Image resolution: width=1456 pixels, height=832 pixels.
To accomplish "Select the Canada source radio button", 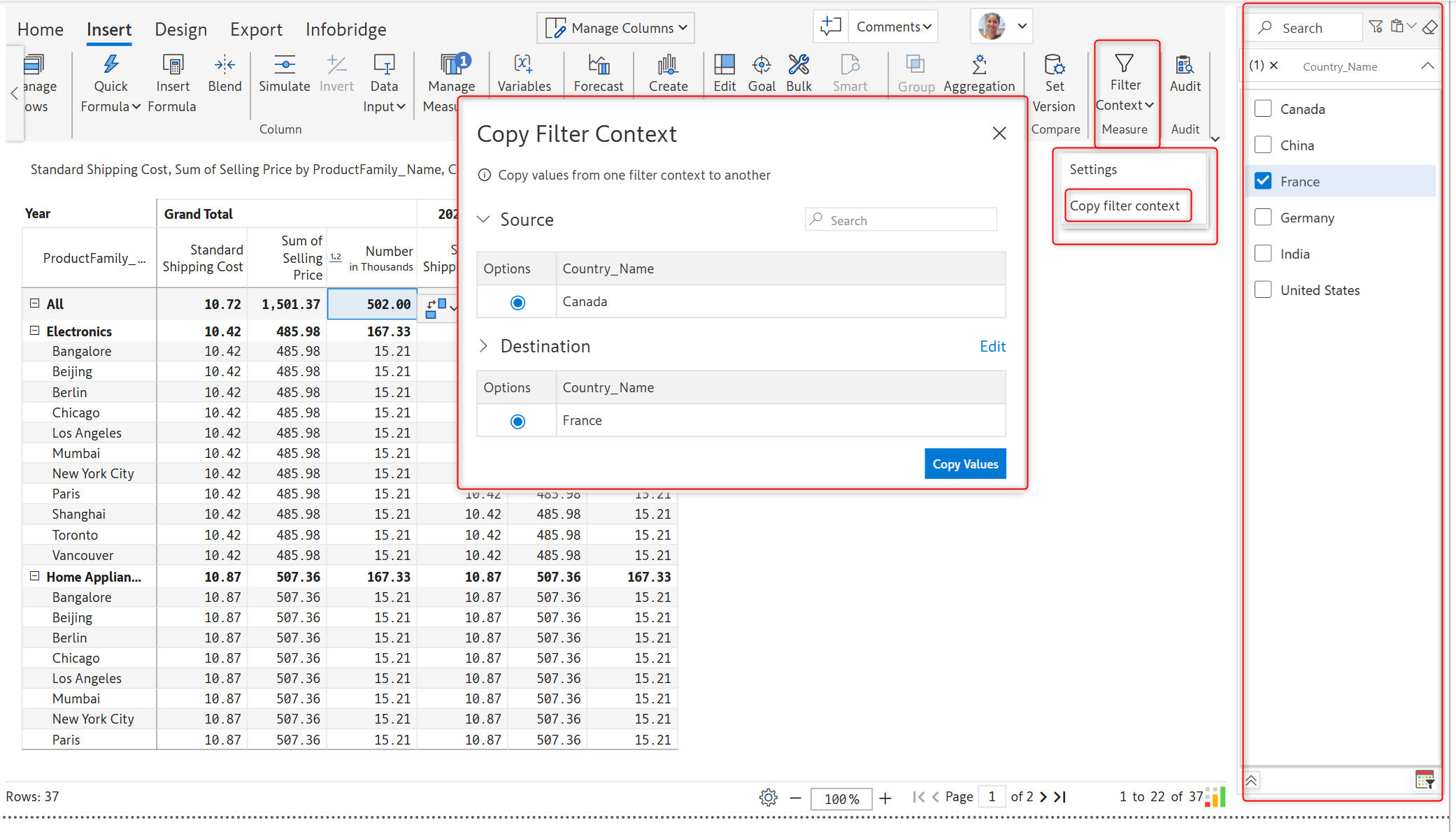I will pyautogui.click(x=518, y=303).
